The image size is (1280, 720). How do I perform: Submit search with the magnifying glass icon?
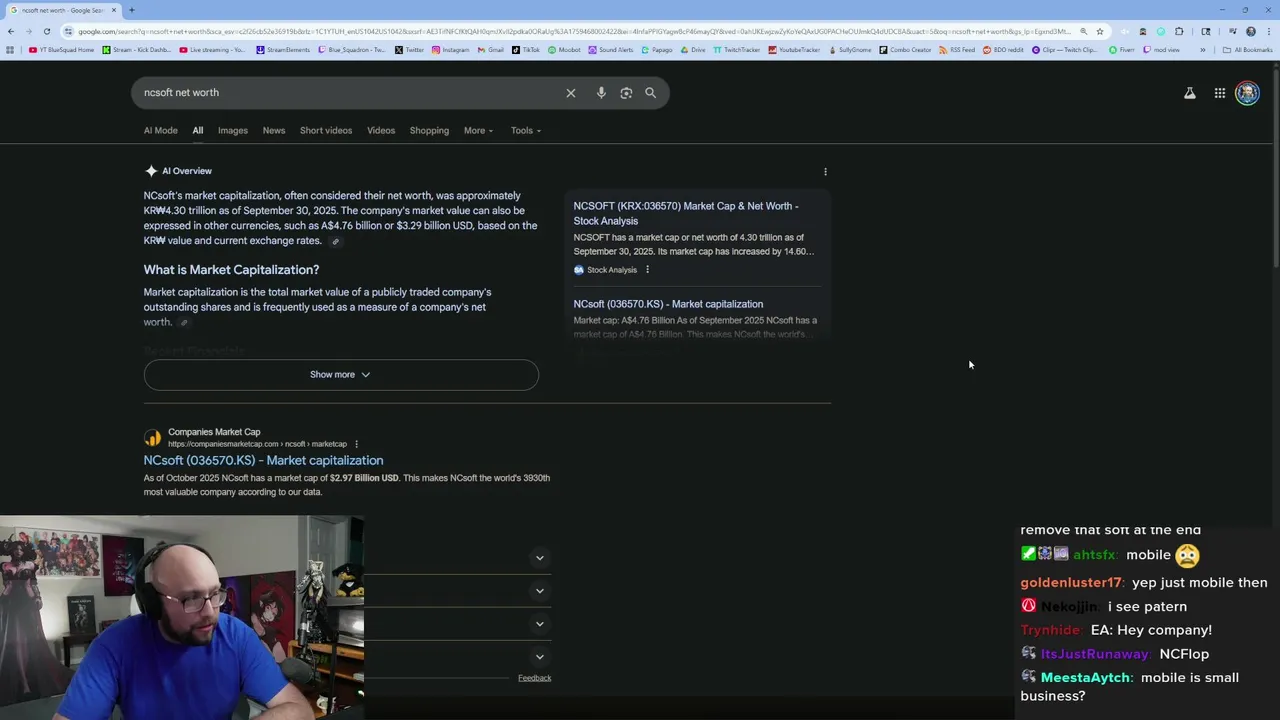[x=650, y=93]
